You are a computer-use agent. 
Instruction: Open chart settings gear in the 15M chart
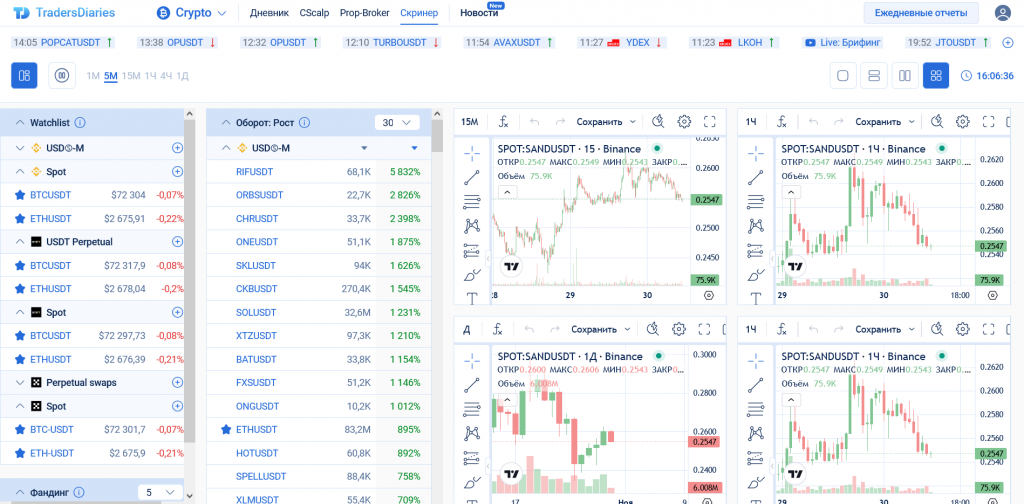coord(684,121)
